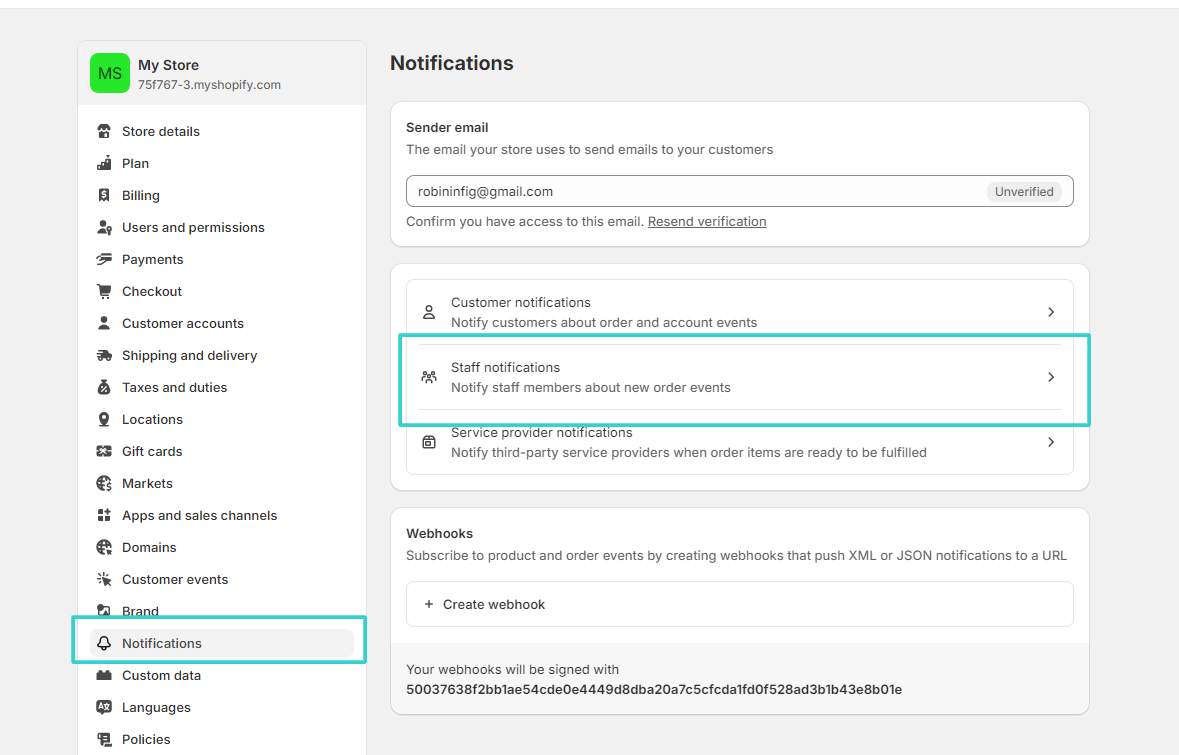
Task: Click the Service provider notifications icon
Action: click(x=429, y=442)
